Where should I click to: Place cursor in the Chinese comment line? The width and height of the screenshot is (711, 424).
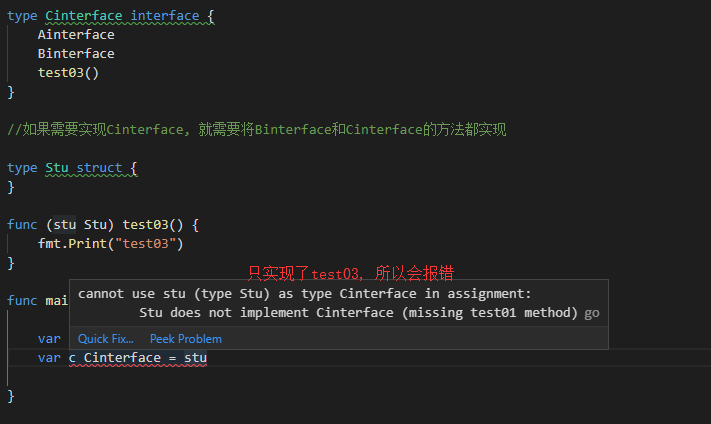pos(257,130)
